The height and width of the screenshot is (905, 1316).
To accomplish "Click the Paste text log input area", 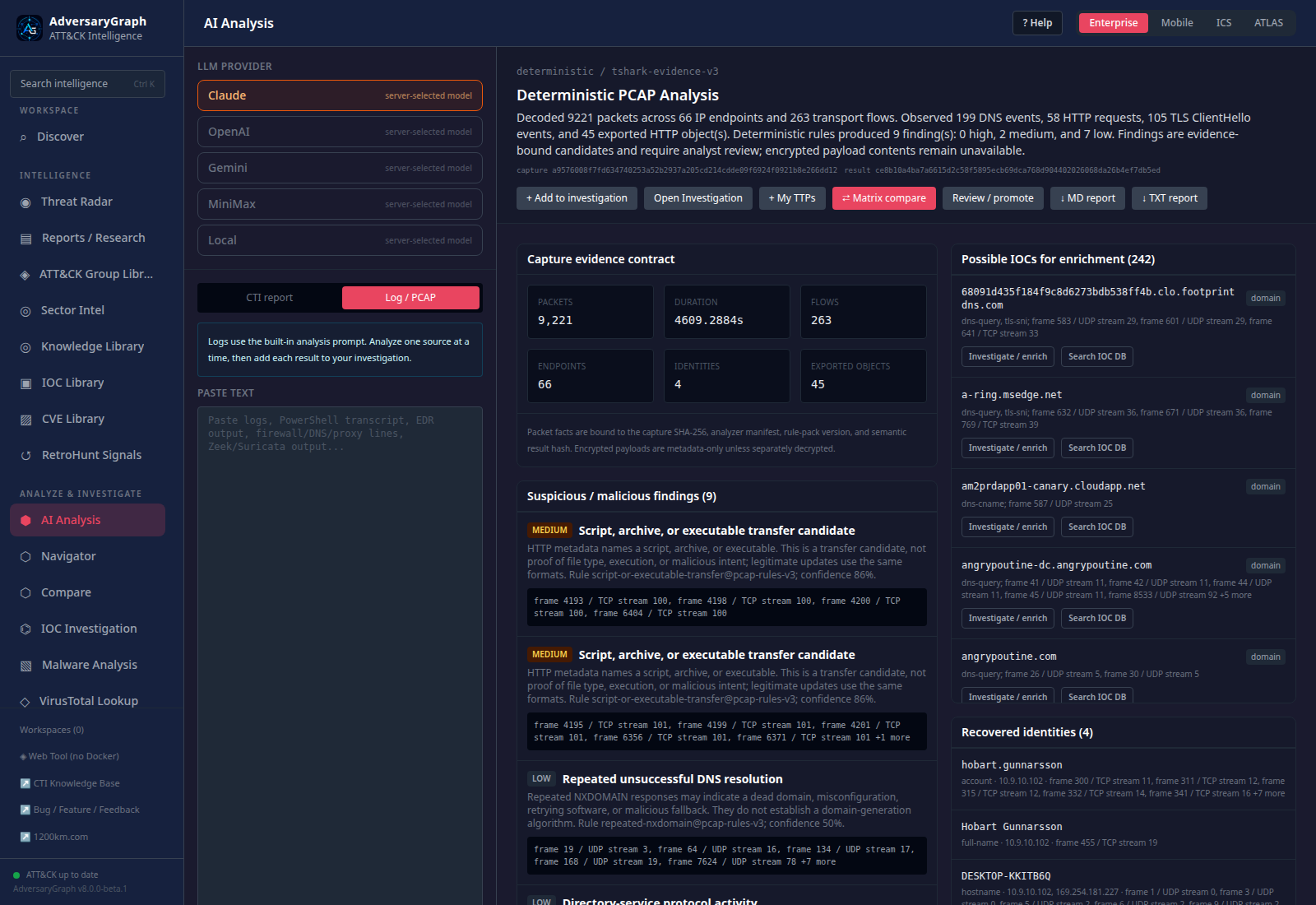I will 340,656.
